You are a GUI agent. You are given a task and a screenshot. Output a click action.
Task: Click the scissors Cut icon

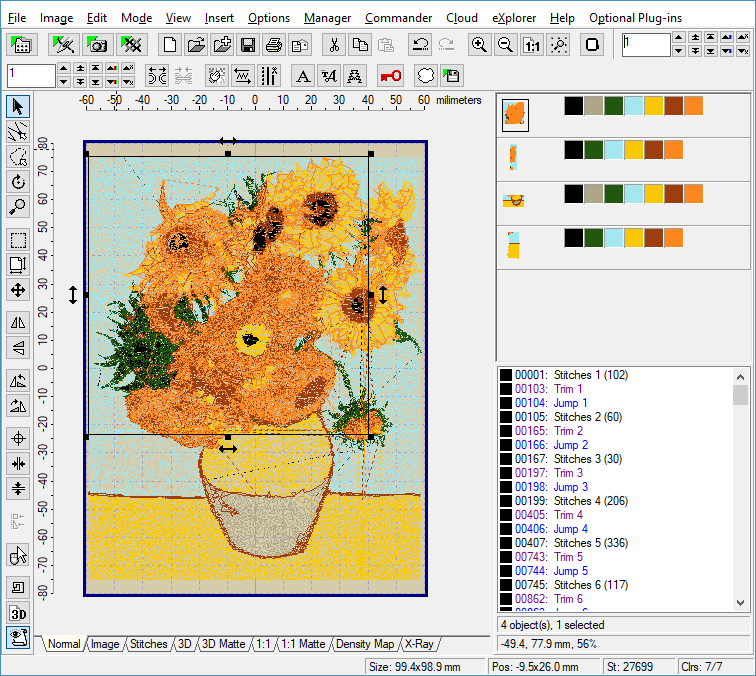[335, 45]
